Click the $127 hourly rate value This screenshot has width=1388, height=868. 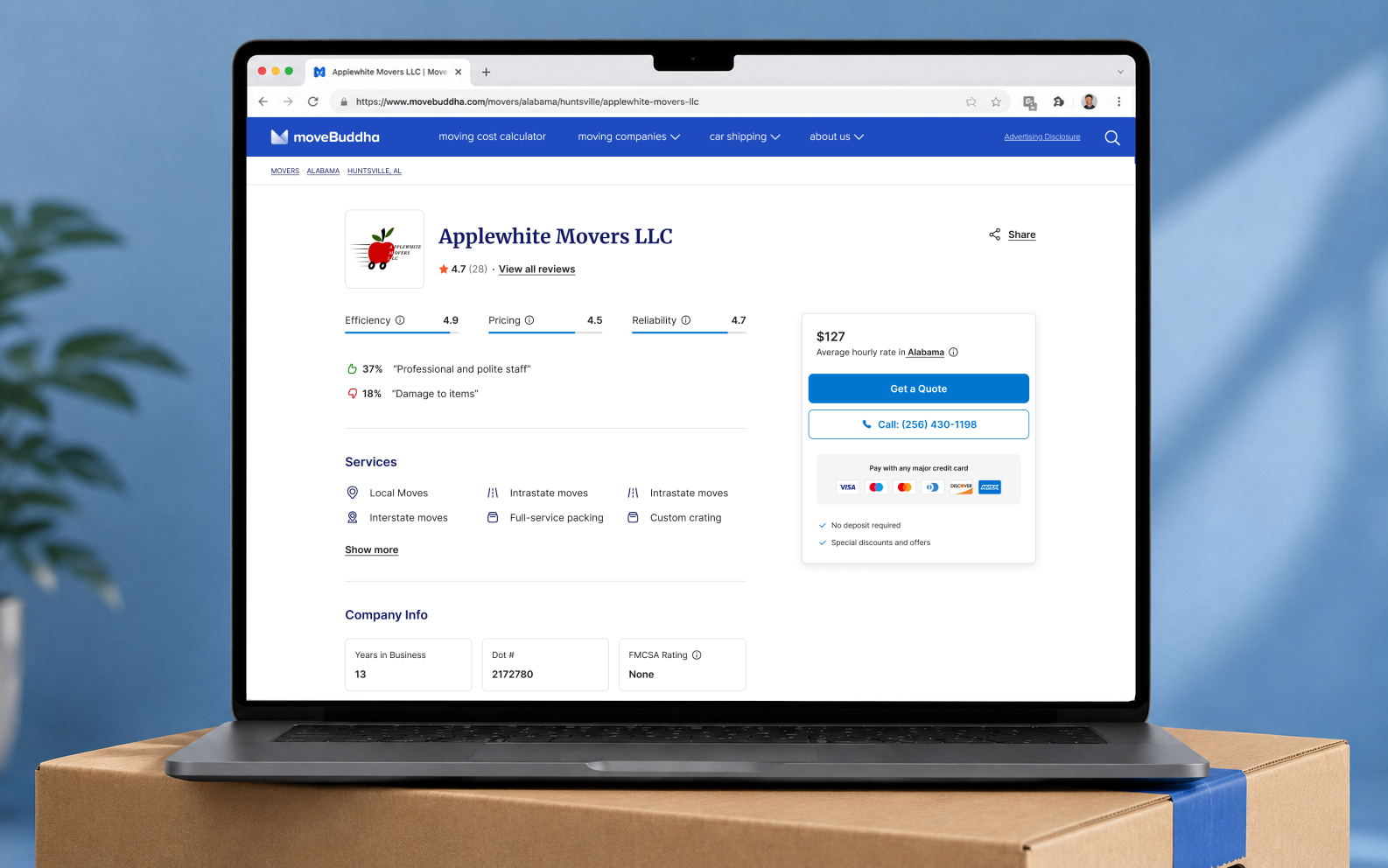831,337
